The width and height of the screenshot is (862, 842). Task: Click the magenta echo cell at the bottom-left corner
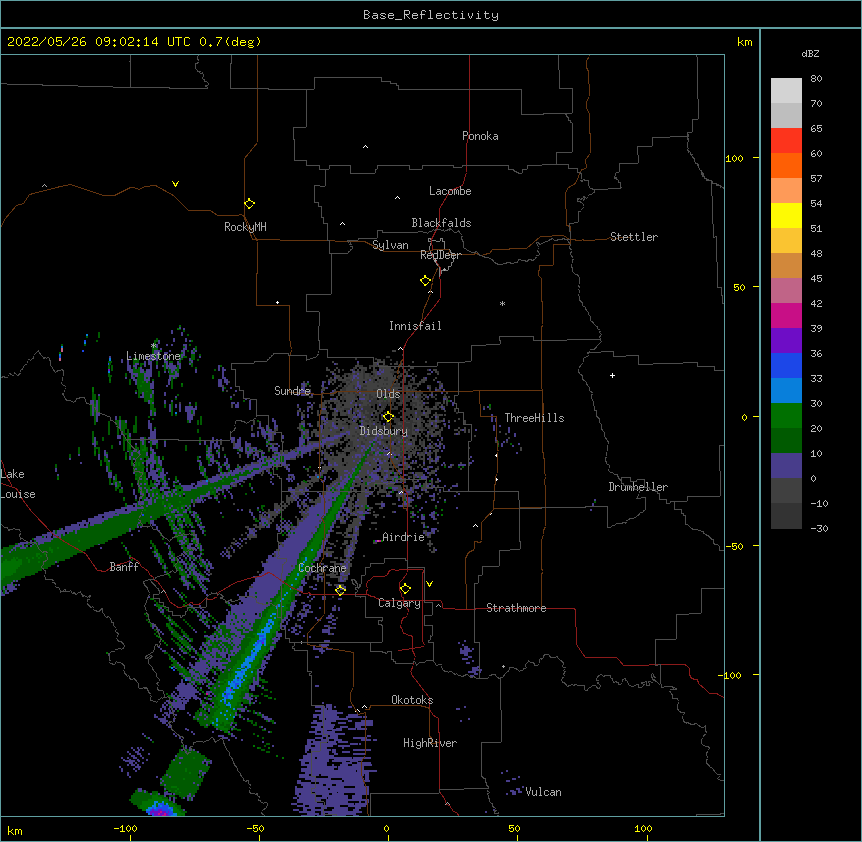161,810
